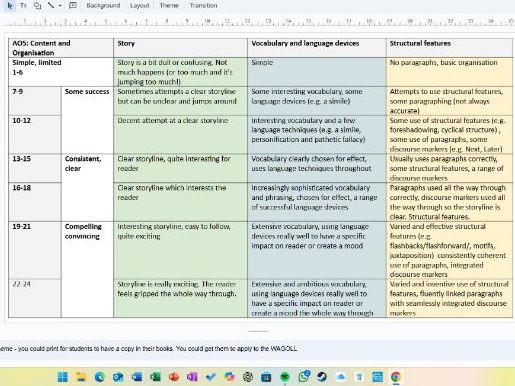Click 'No paragraphs, basic organisation' cell
Screen dimensions: 515x386
click(x=449, y=72)
